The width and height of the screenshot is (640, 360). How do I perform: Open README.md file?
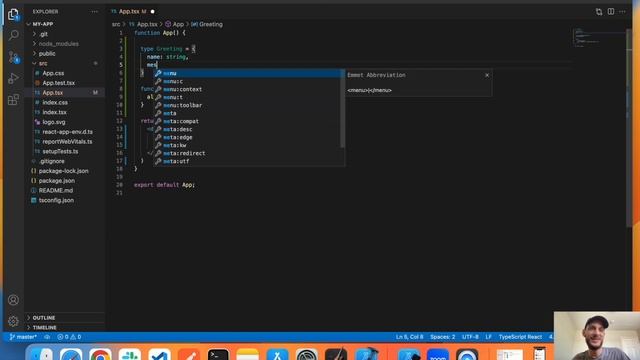(x=65, y=191)
